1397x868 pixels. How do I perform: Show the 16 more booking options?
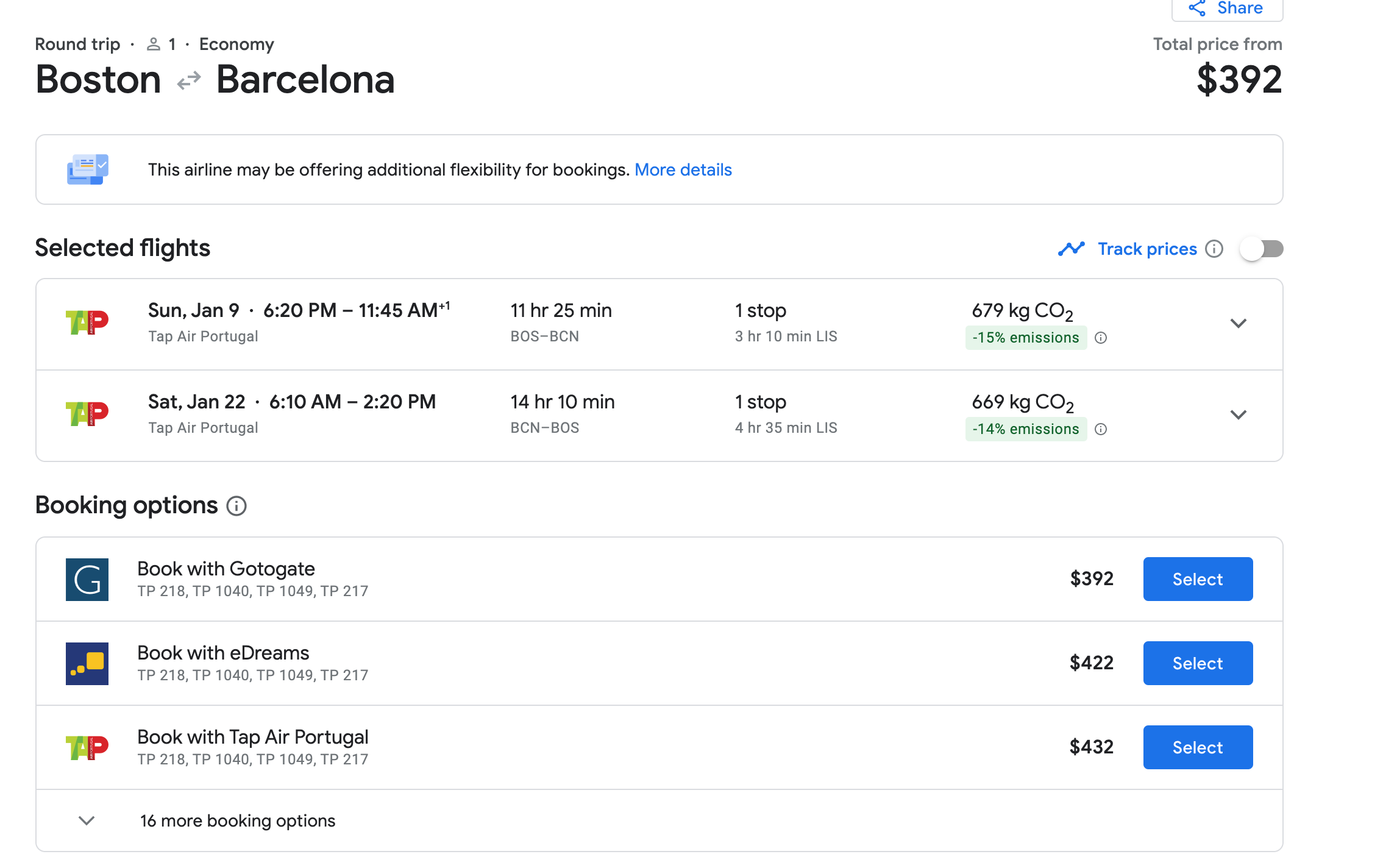(236, 820)
